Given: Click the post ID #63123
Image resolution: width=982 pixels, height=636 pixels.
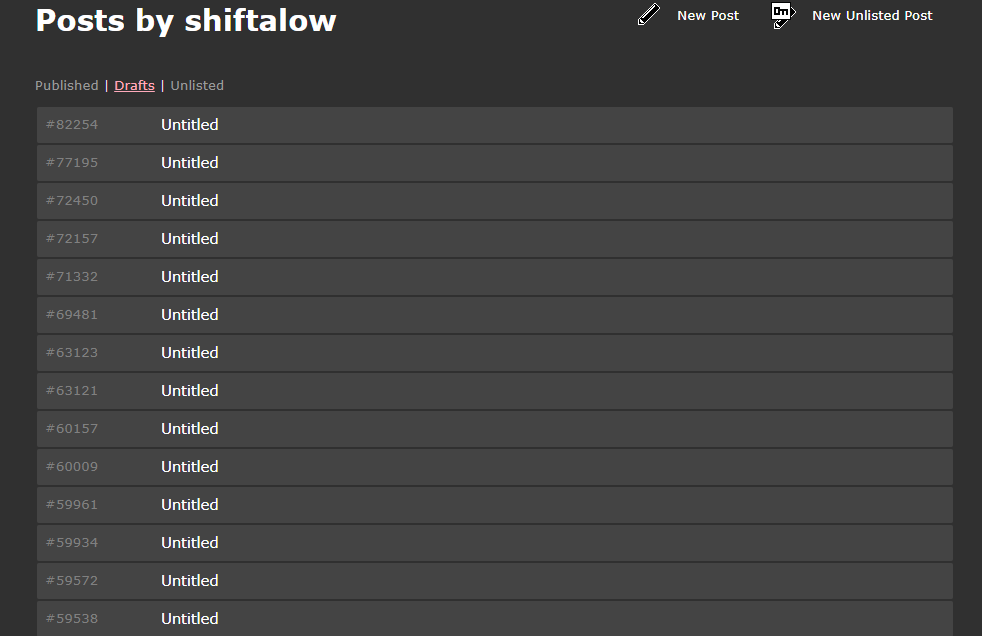Looking at the screenshot, I should click(x=72, y=352).
